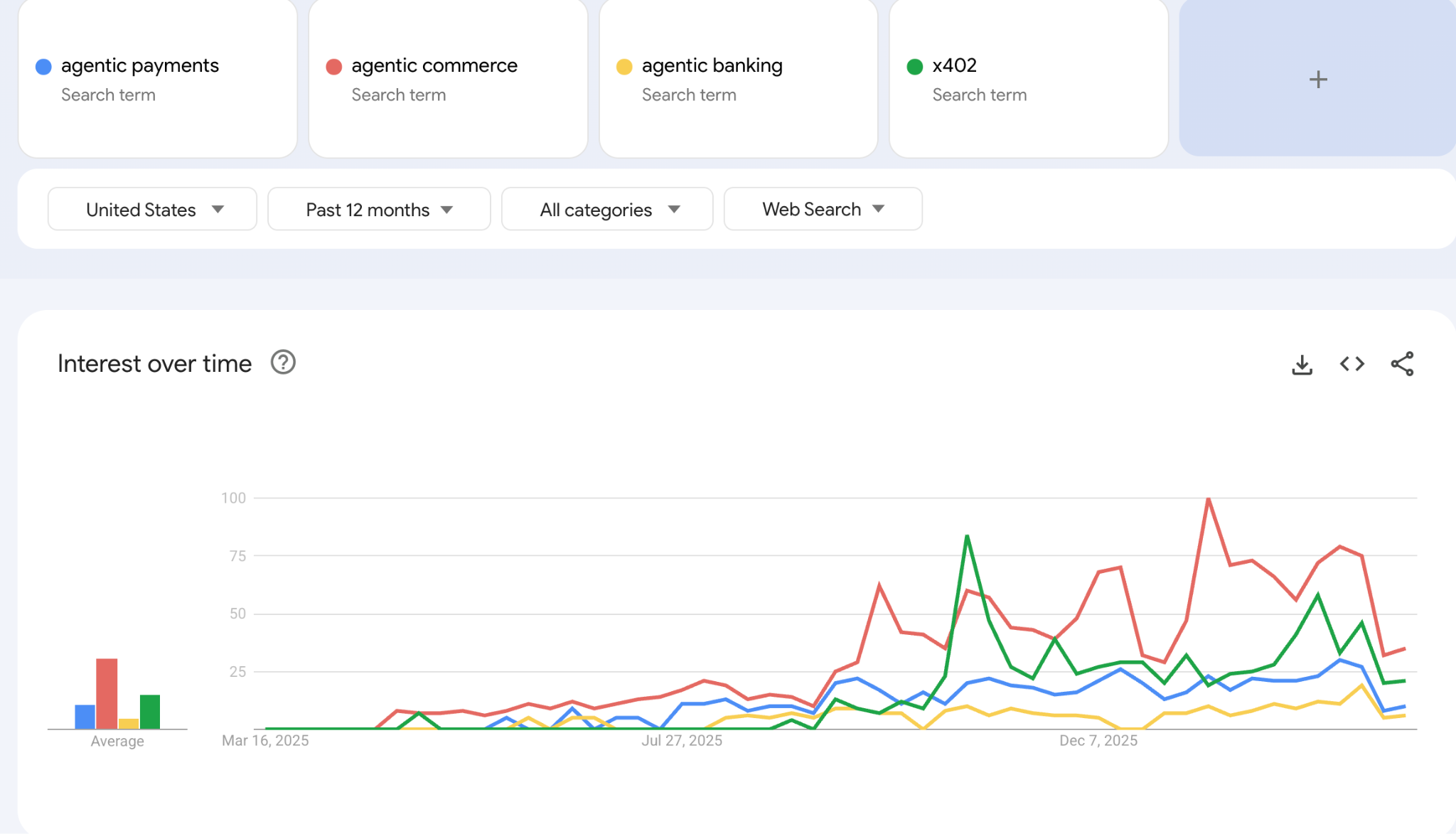Image resolution: width=1456 pixels, height=834 pixels.
Task: Click the blue dot beside agentic payments
Action: coord(43,67)
